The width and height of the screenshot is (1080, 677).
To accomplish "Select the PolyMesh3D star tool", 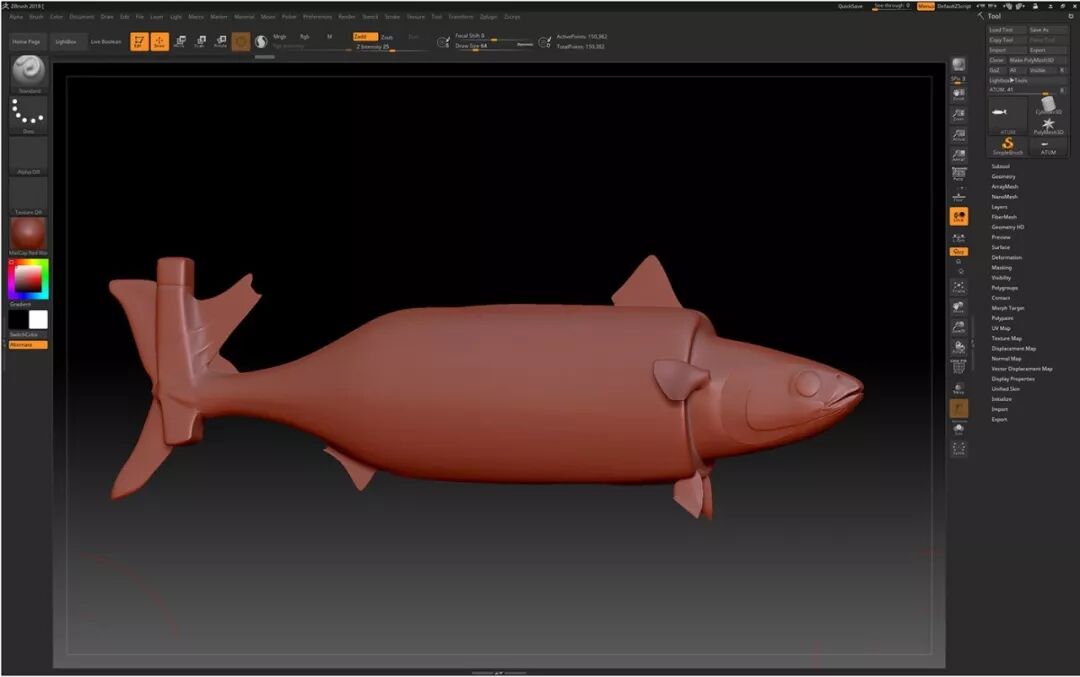I will pyautogui.click(x=1048, y=125).
